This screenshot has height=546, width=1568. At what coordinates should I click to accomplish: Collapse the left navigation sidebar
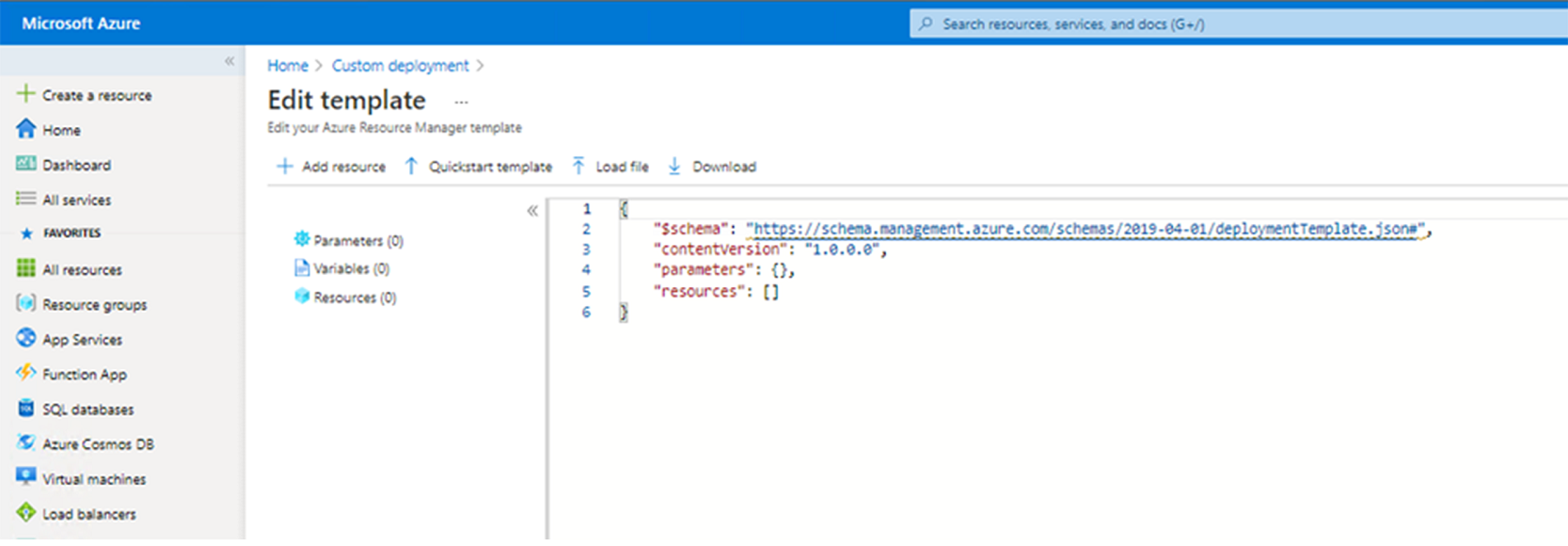[x=230, y=61]
